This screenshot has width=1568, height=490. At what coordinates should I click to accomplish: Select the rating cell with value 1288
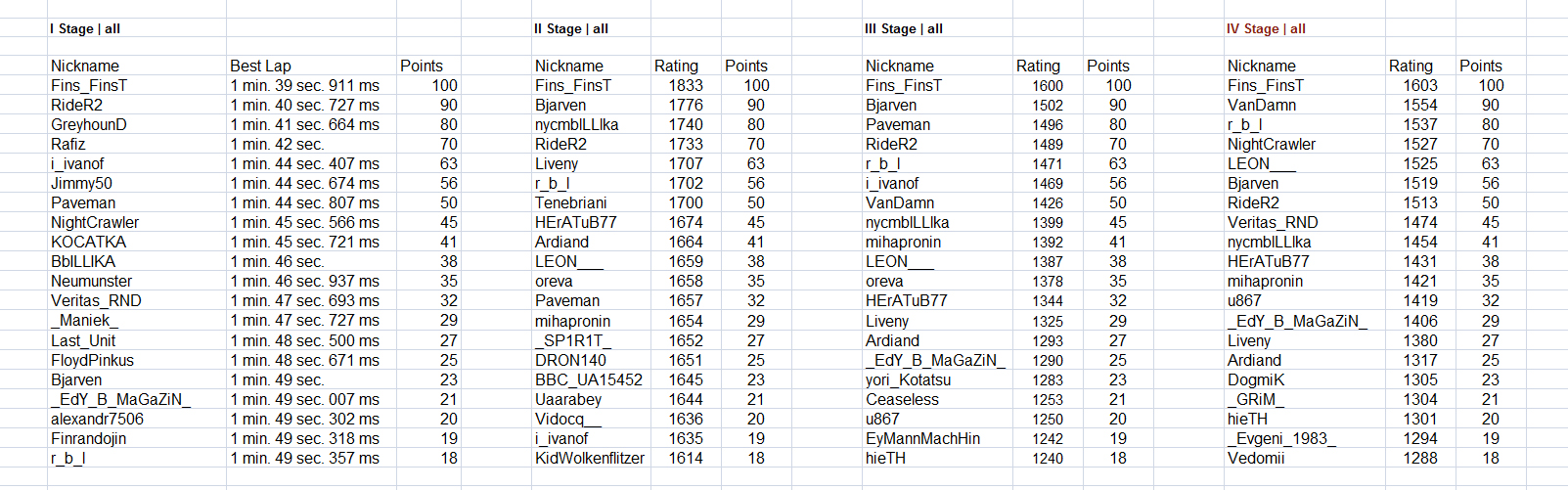click(x=1420, y=458)
